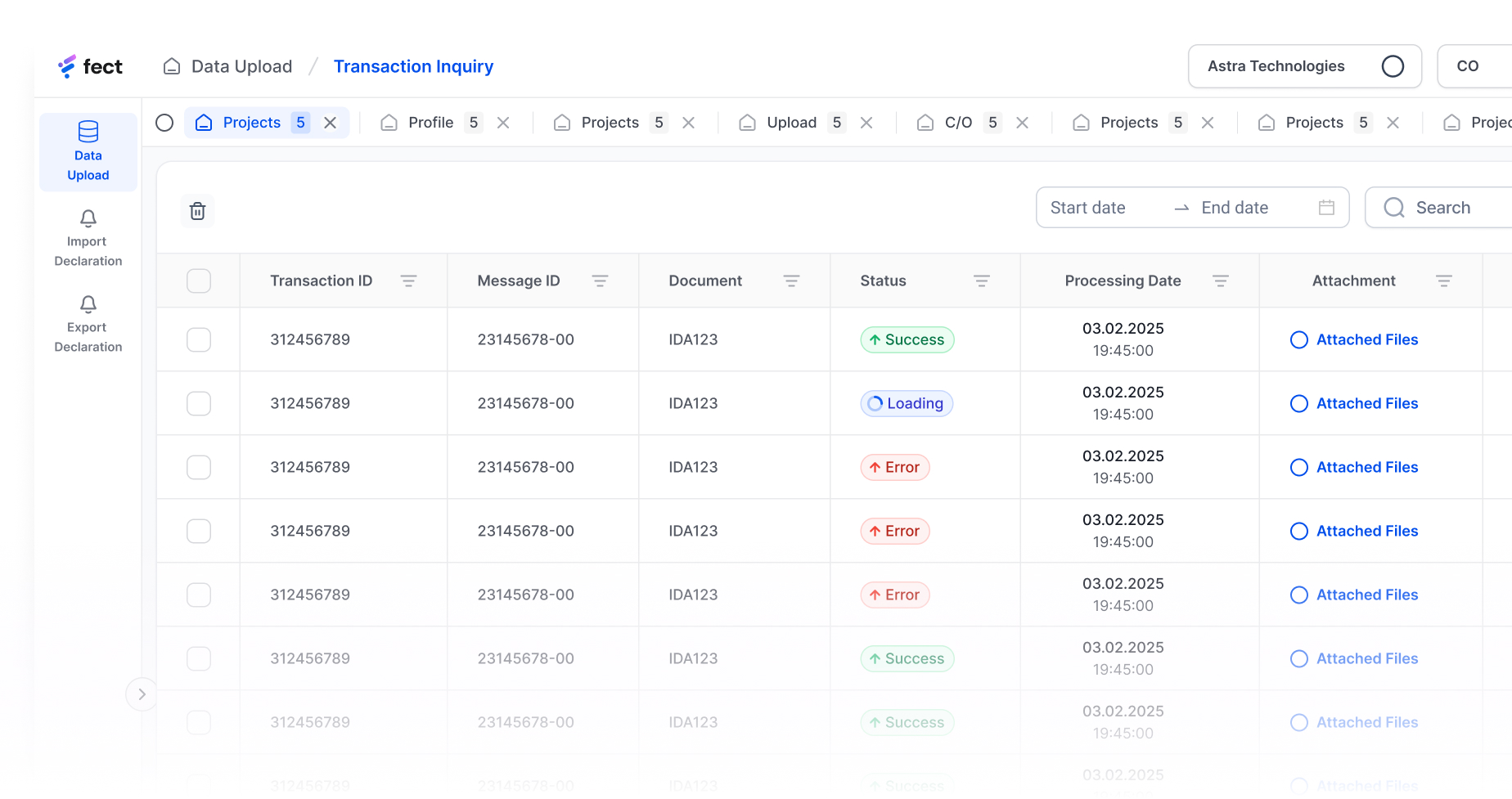Image resolution: width=1512 pixels, height=799 pixels.
Task: Expand the collapsed sidebar with chevron
Action: click(142, 694)
